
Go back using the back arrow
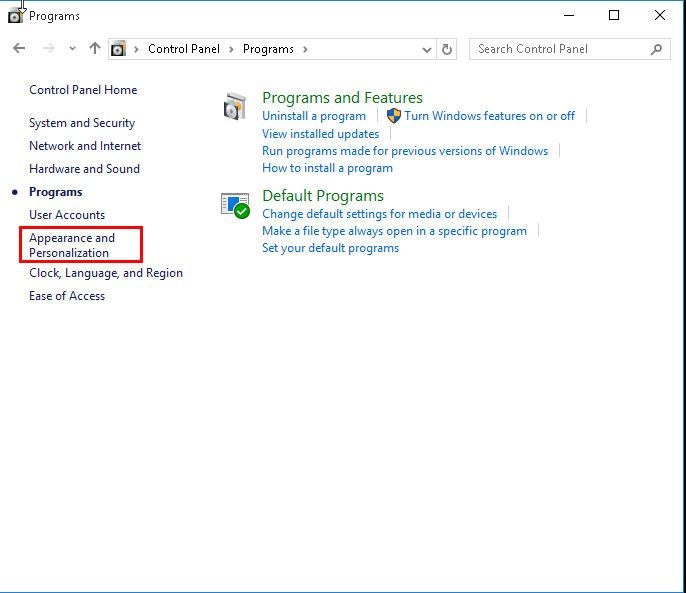(19, 48)
